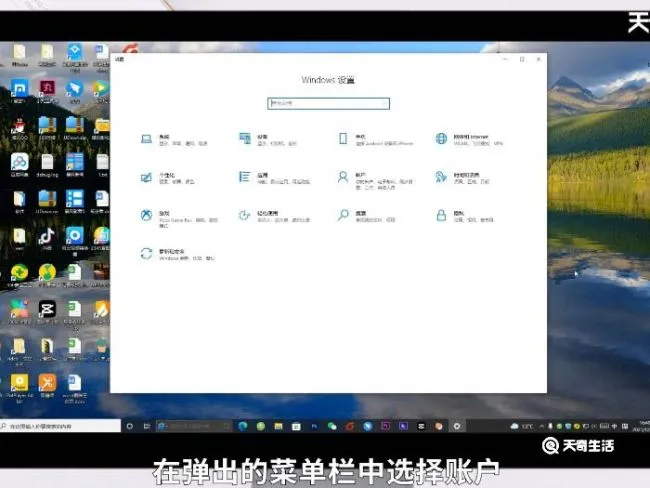
Task: Maximize the Windows 设置 window
Action: click(522, 59)
